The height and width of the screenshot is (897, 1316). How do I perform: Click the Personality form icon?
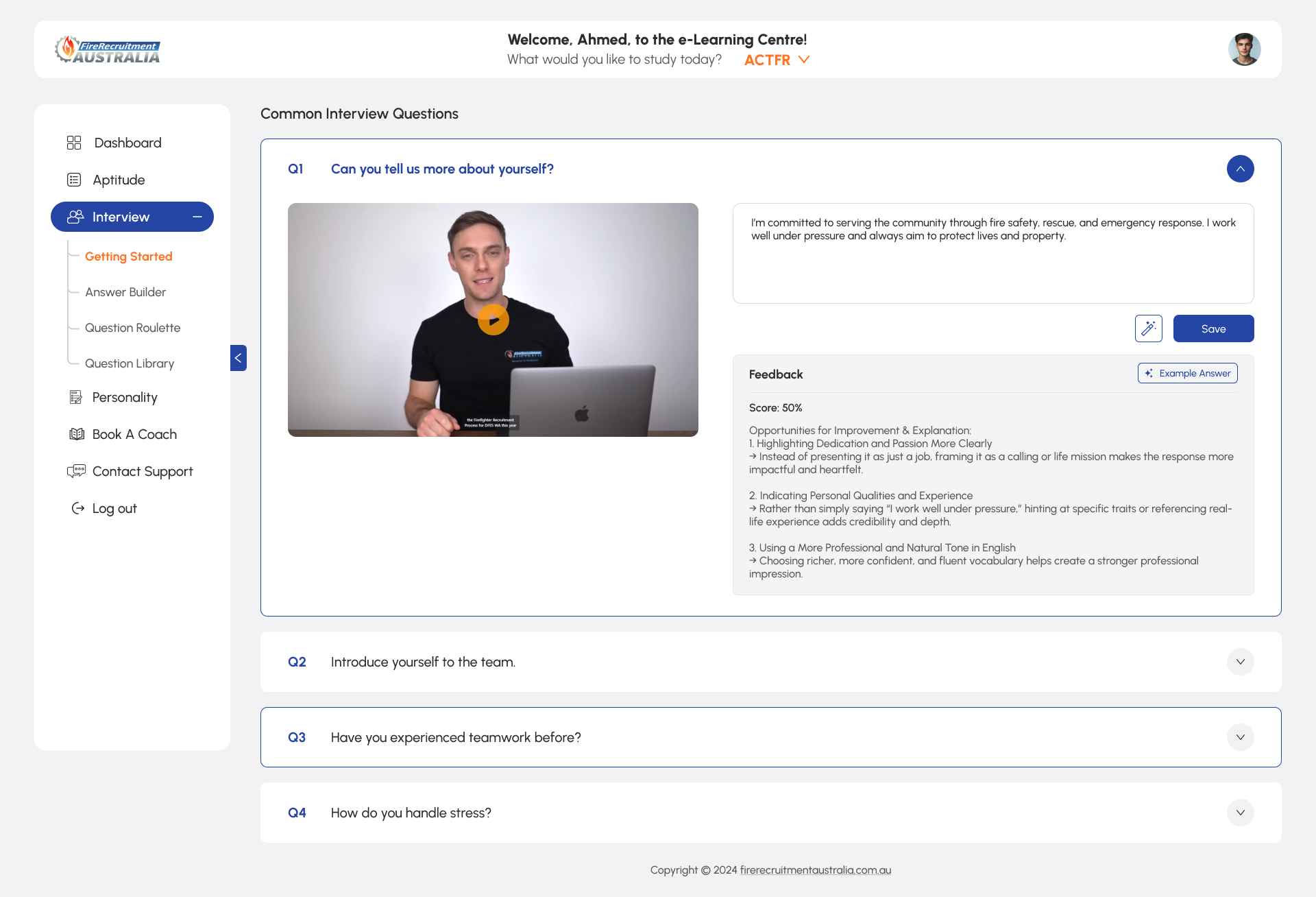75,397
